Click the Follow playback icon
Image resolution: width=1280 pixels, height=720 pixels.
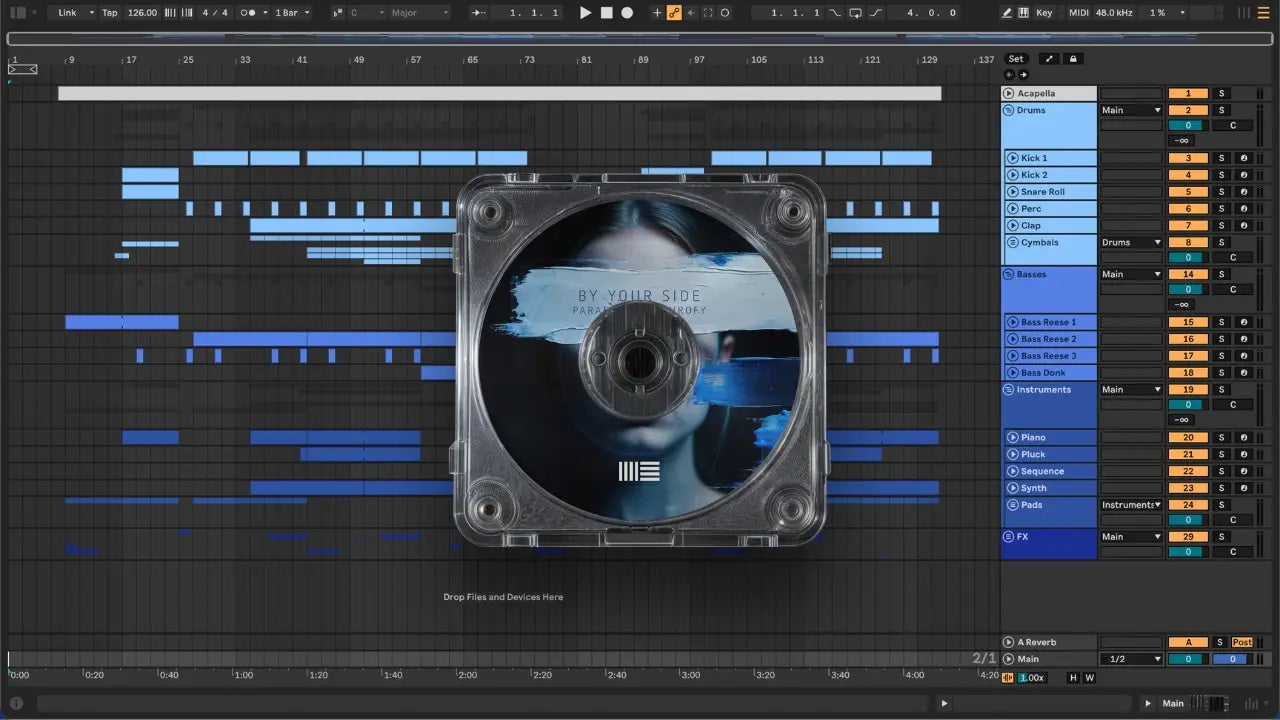pos(480,13)
